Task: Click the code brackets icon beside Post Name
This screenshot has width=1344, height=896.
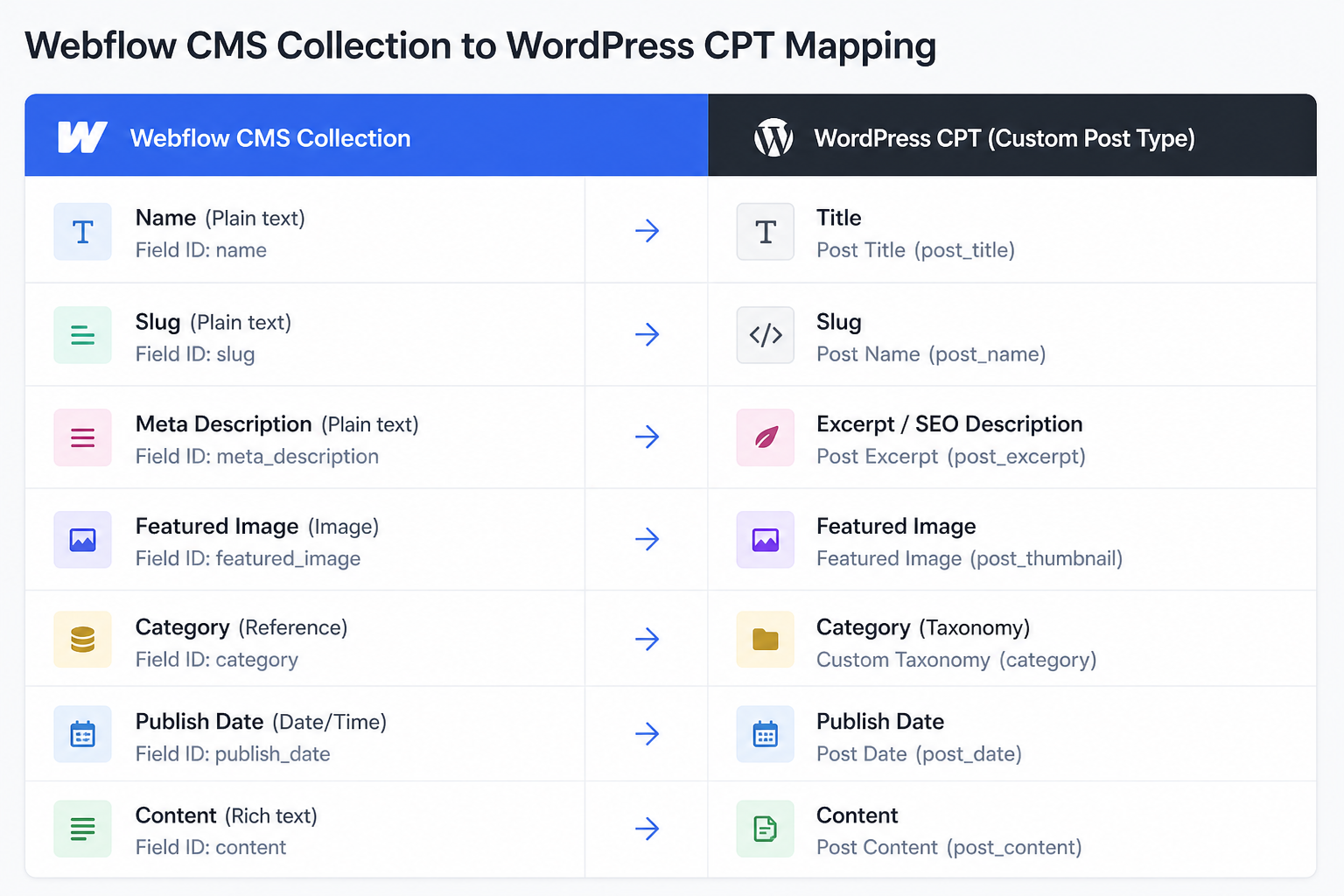Action: tap(766, 335)
